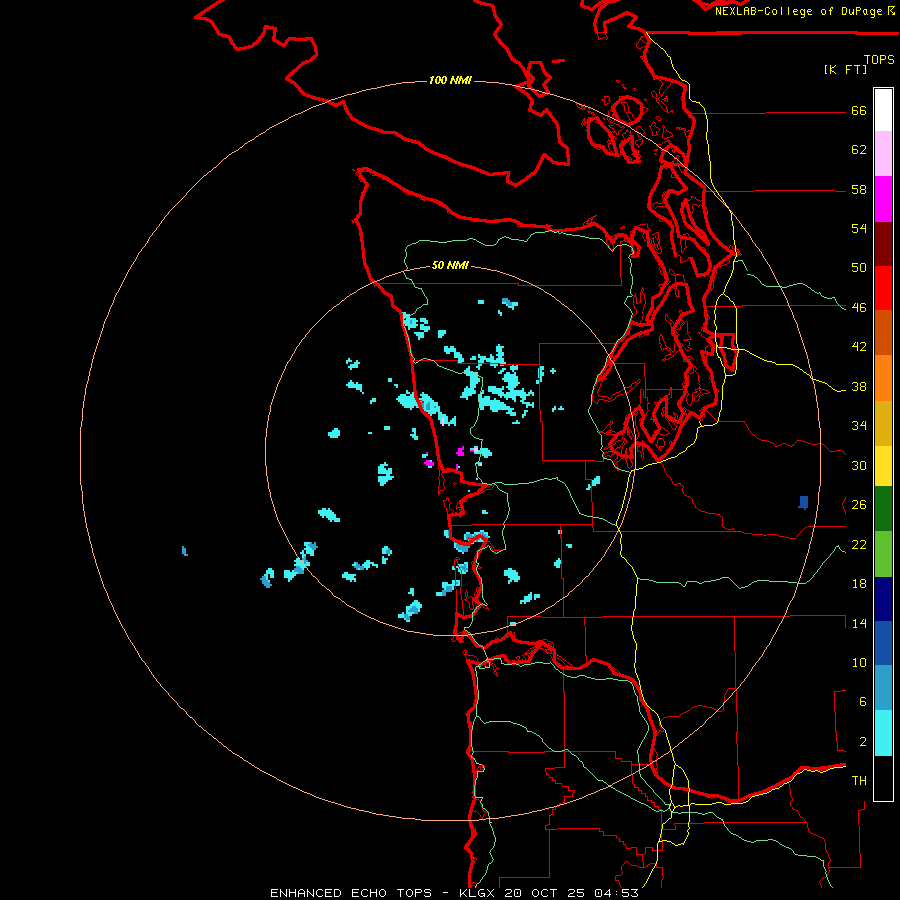
Task: Click the white color swatch above the 66 label
Action: pyautogui.click(x=883, y=110)
